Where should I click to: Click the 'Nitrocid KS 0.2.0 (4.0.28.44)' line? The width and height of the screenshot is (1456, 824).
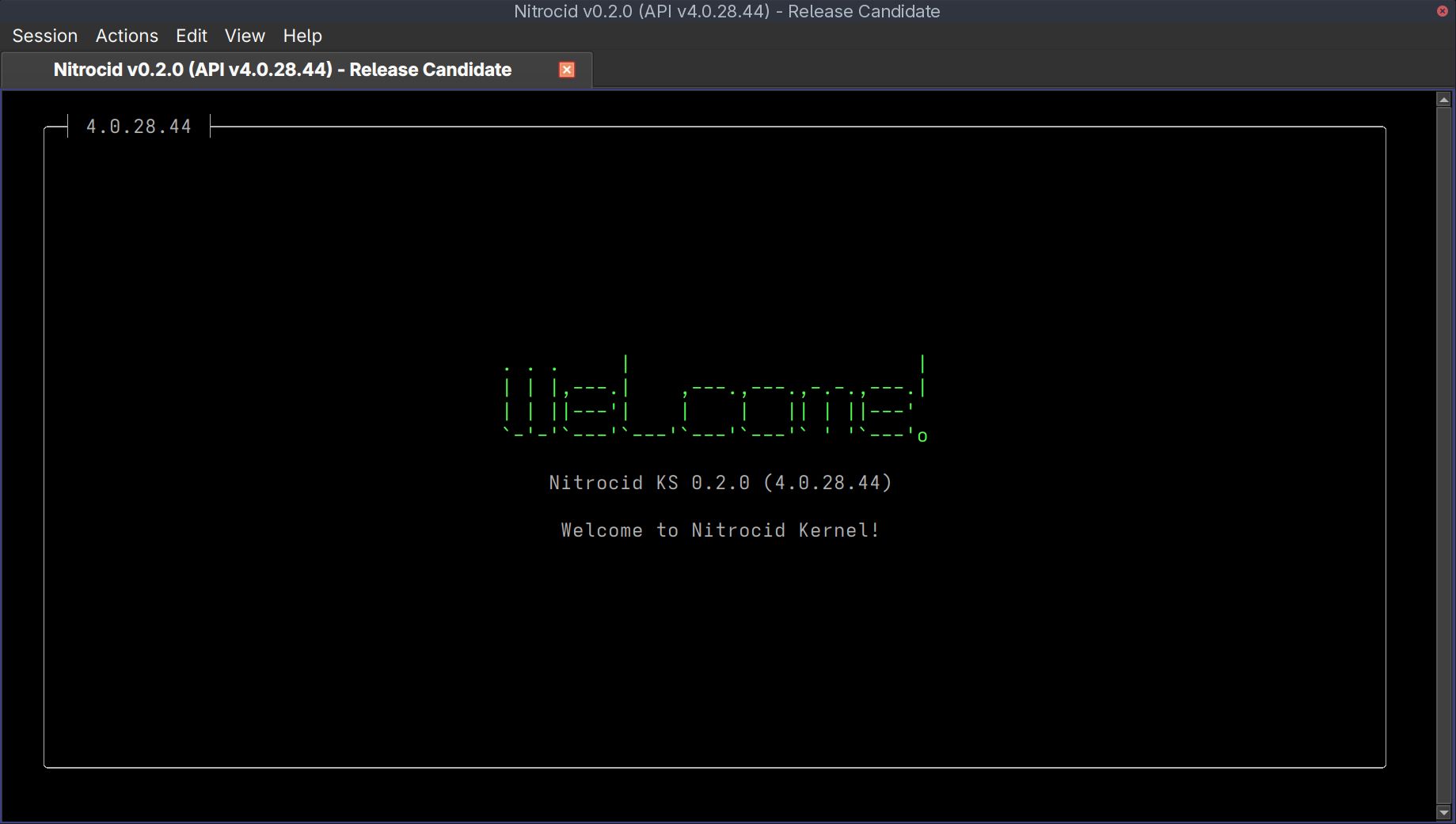point(720,483)
